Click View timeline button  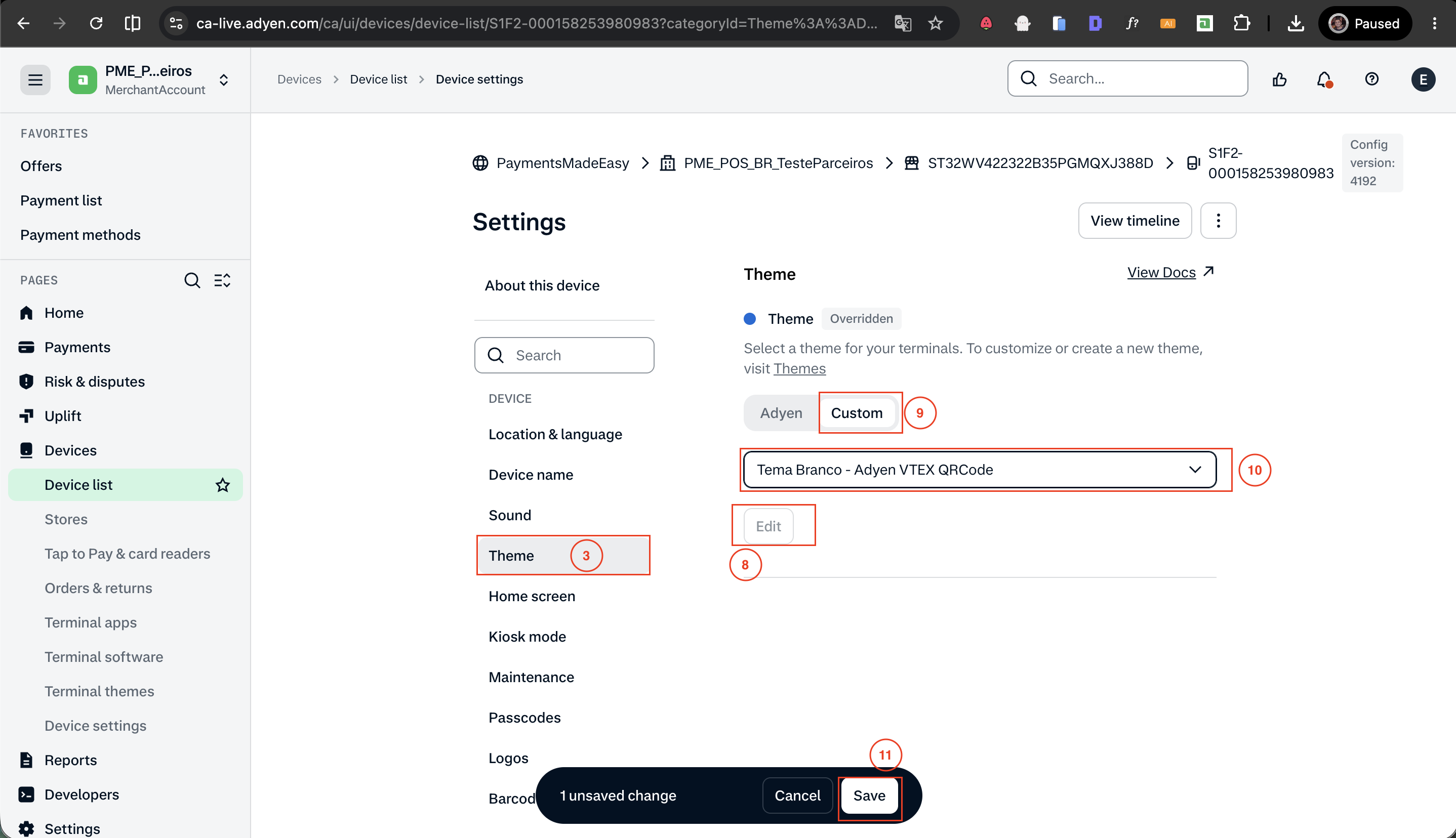point(1134,221)
